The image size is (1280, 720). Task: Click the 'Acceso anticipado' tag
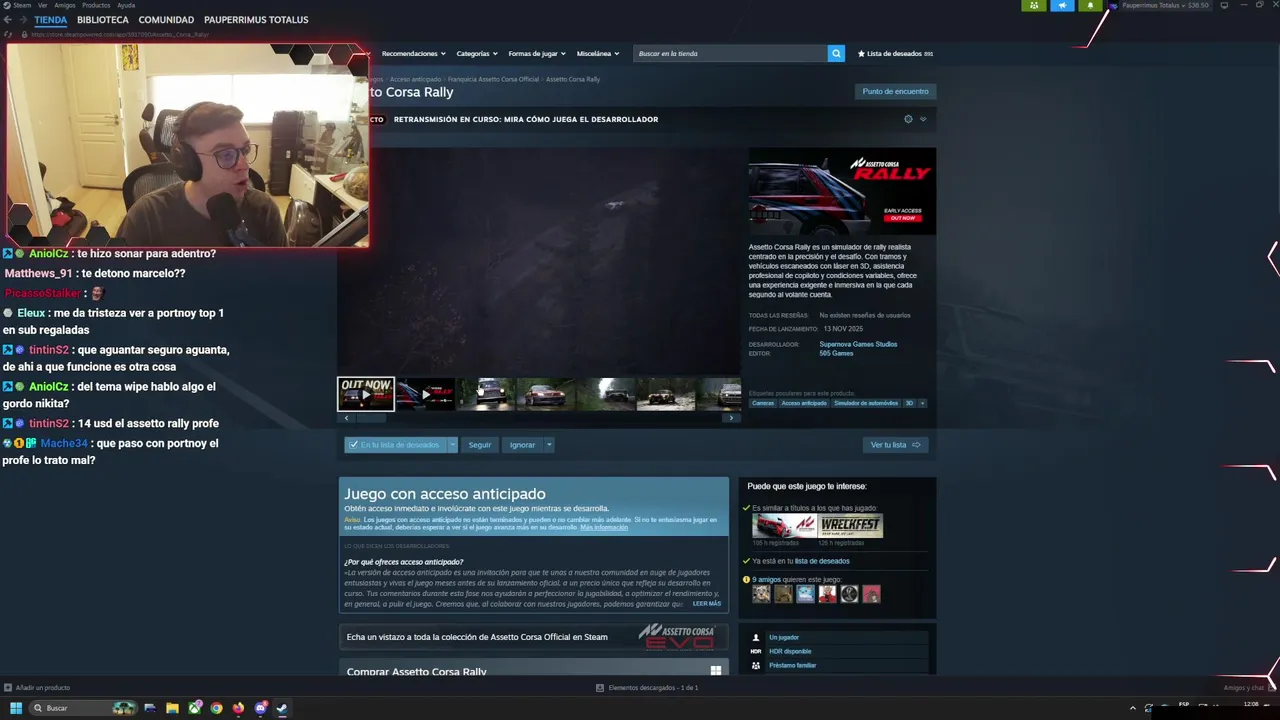coord(804,403)
